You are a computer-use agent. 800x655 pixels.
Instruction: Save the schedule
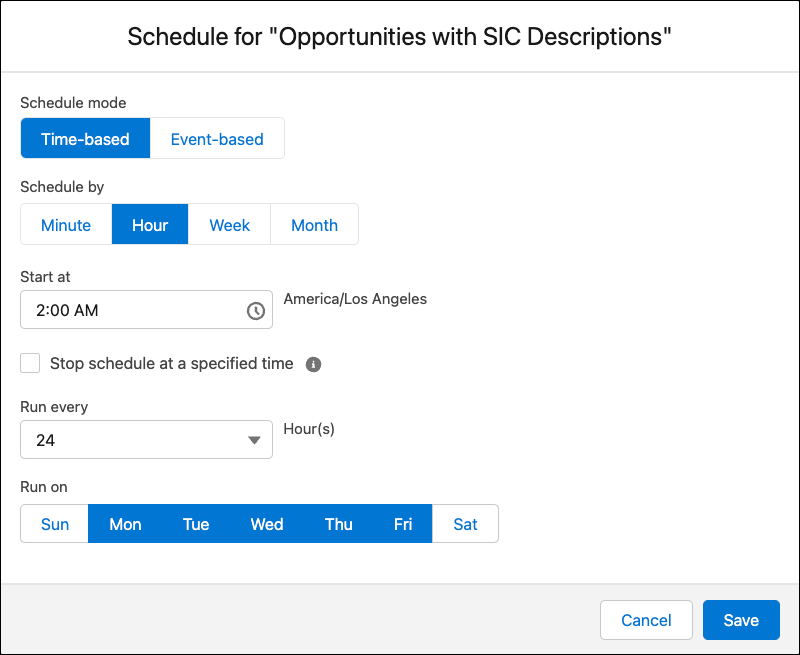coord(741,620)
